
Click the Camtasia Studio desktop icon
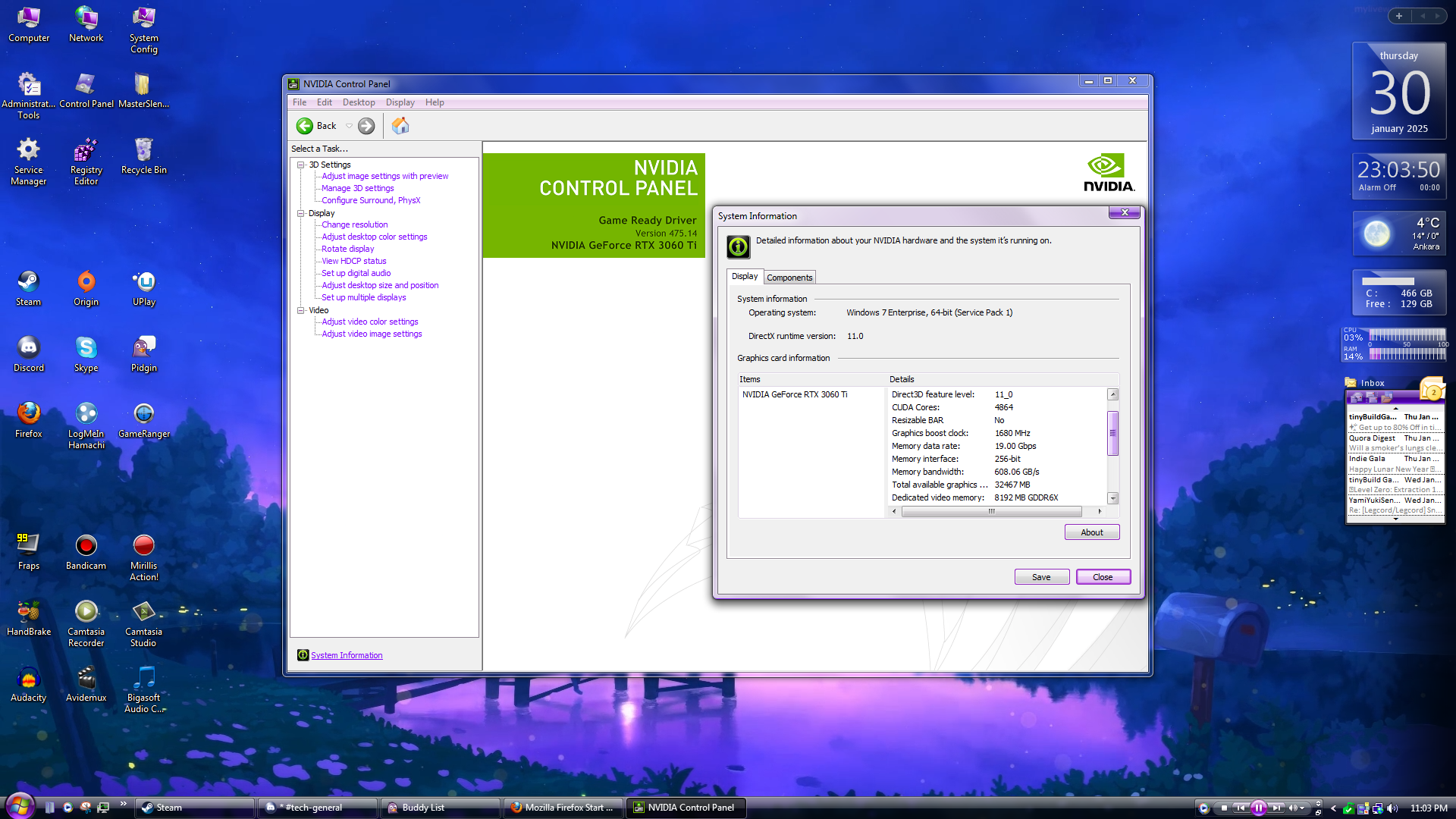(x=143, y=624)
